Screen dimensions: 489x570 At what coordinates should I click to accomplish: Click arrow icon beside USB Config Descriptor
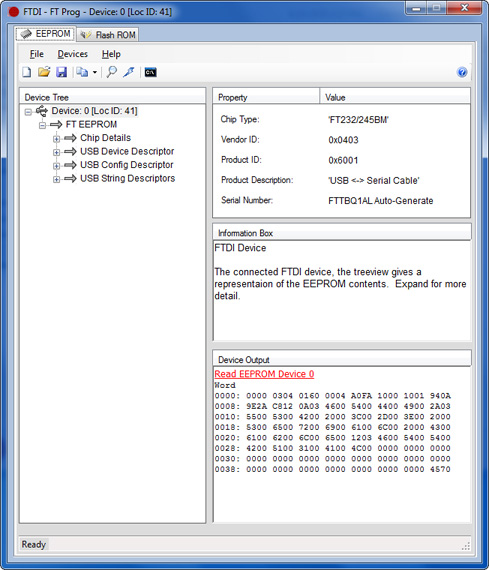point(70,165)
